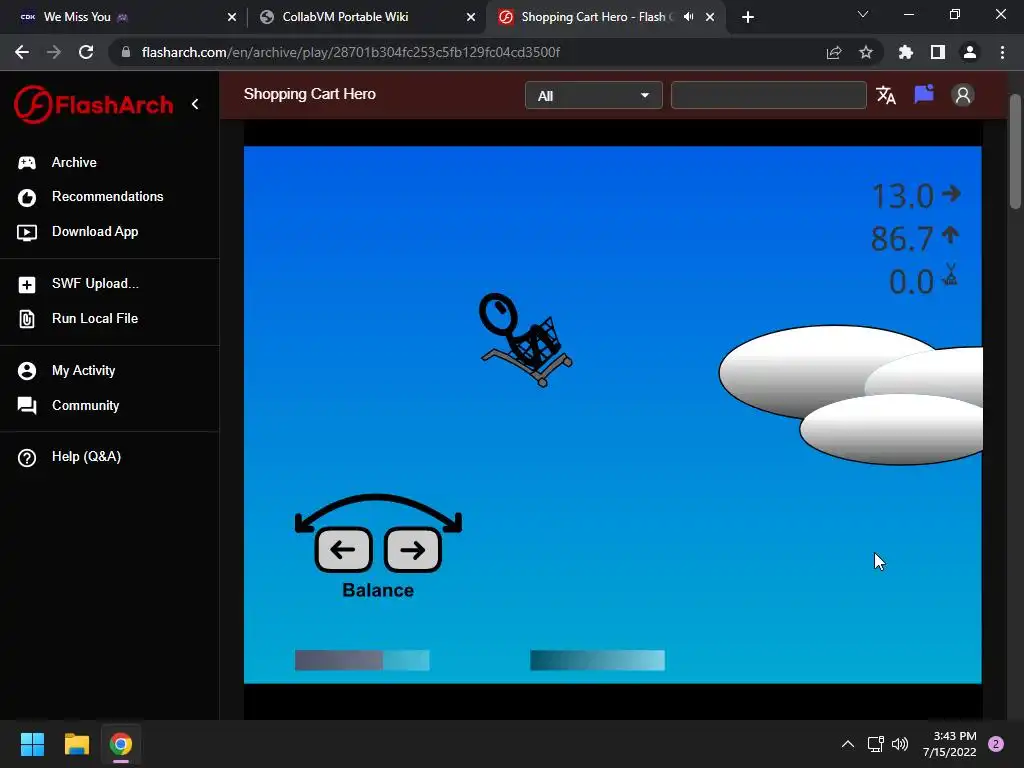This screenshot has height=768, width=1024.
Task: Toggle the Chrome side panel
Action: (938, 52)
